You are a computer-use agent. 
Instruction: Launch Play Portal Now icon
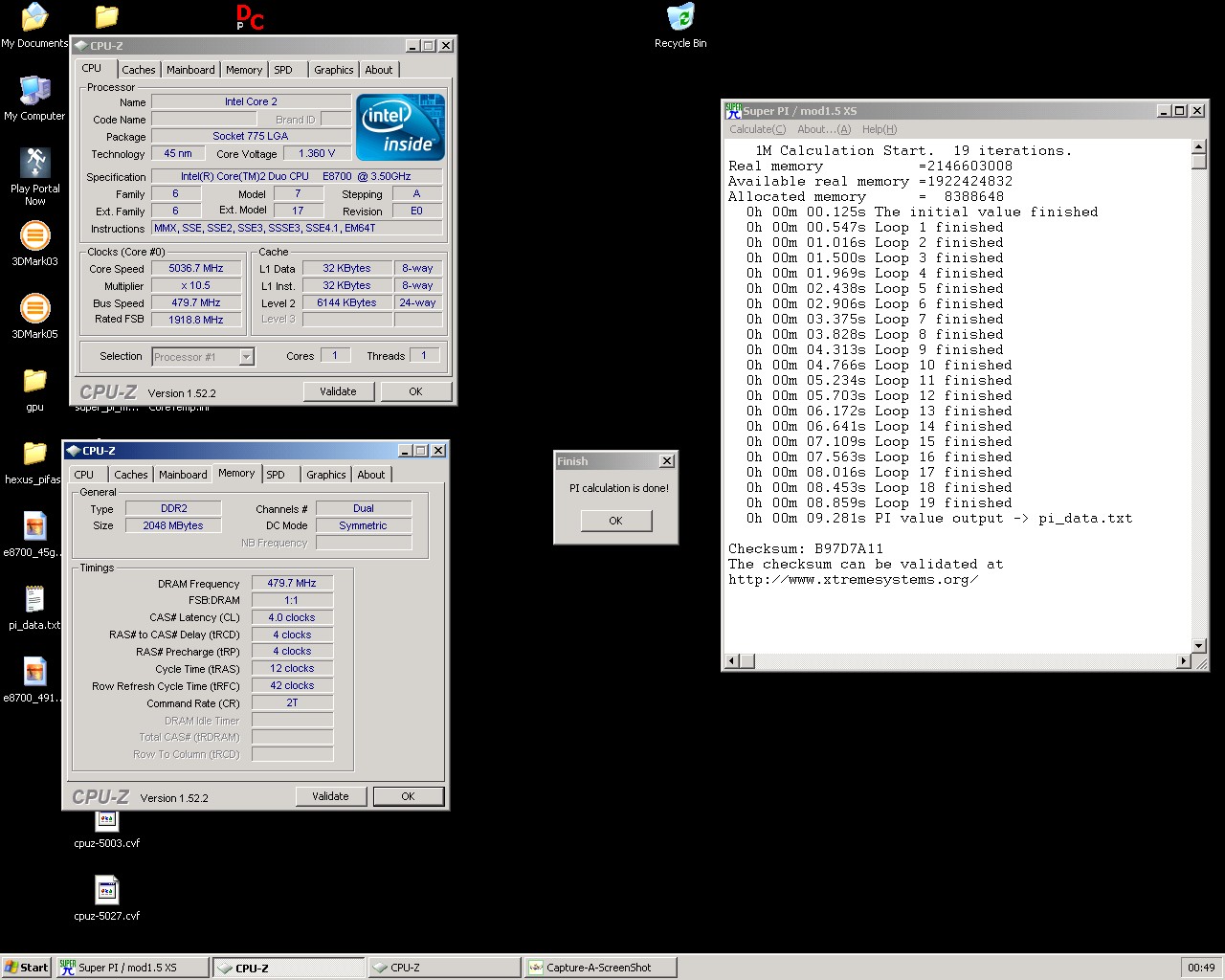(x=34, y=176)
